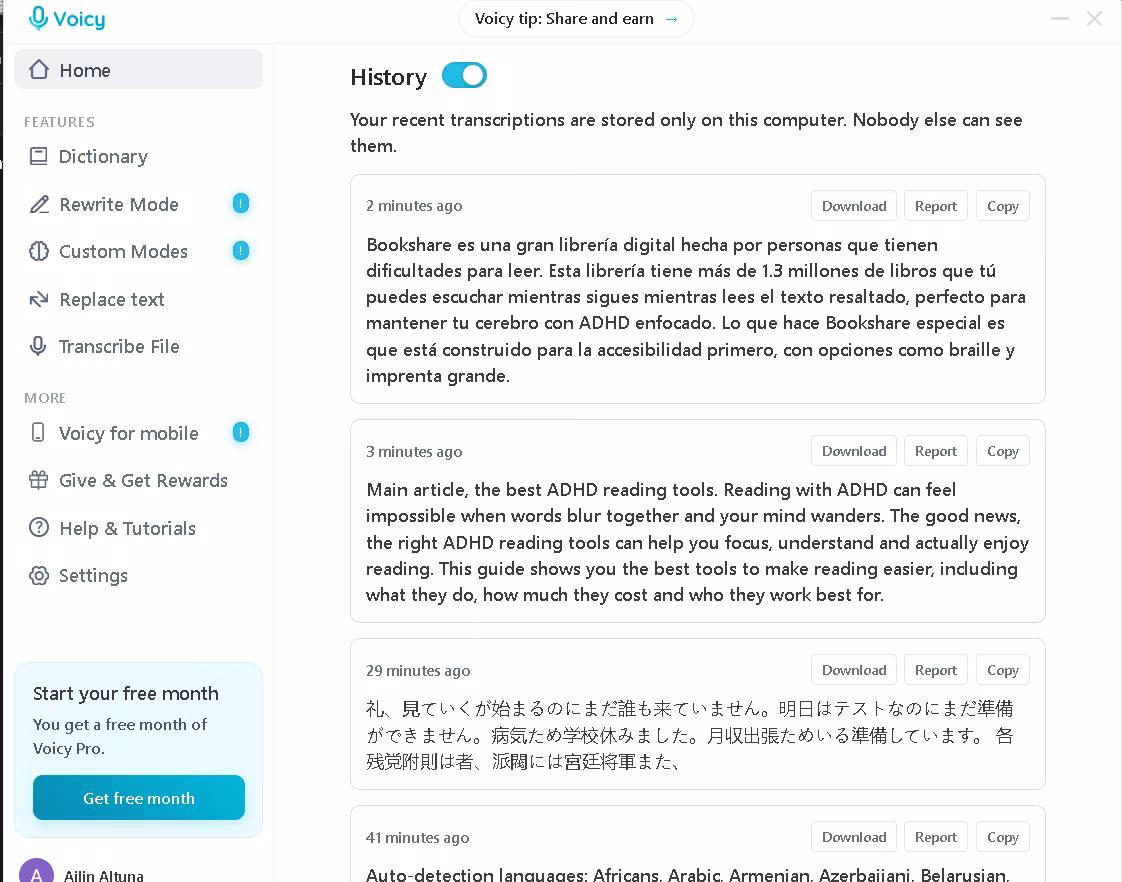Image resolution: width=1122 pixels, height=882 pixels.
Task: Click the Settings gear icon
Action: pyautogui.click(x=39, y=575)
